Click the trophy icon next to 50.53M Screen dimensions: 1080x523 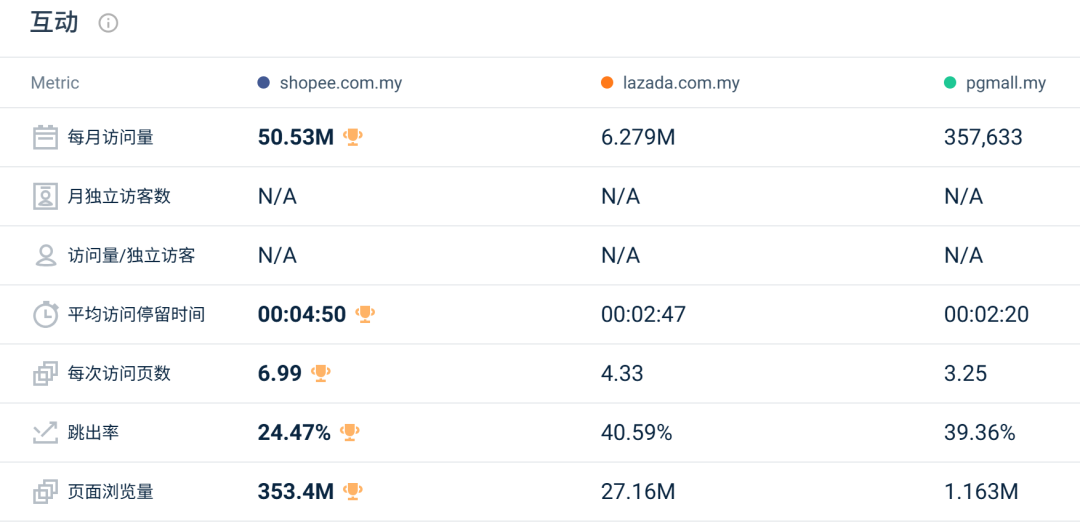[353, 137]
